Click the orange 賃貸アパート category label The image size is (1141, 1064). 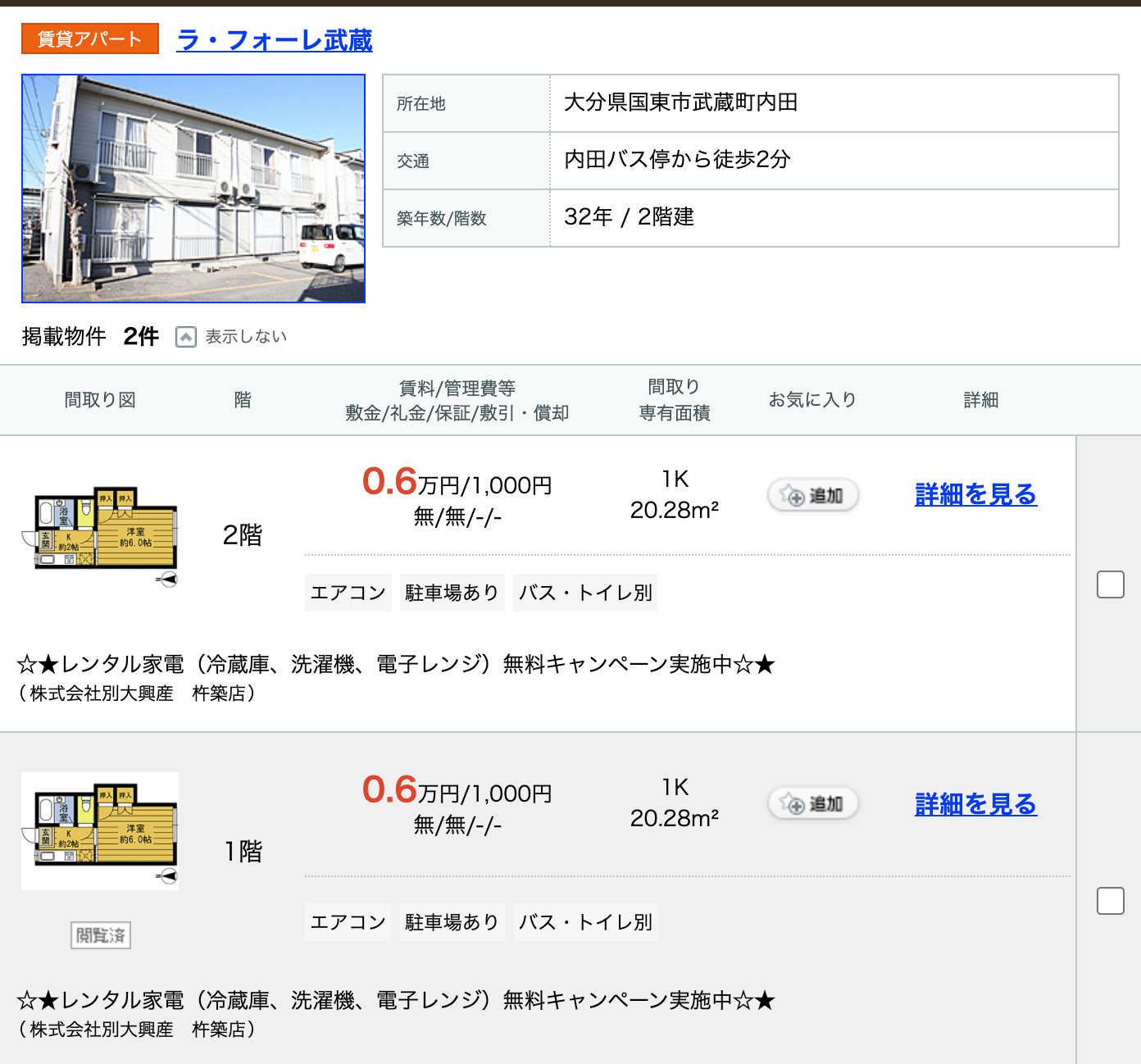90,39
